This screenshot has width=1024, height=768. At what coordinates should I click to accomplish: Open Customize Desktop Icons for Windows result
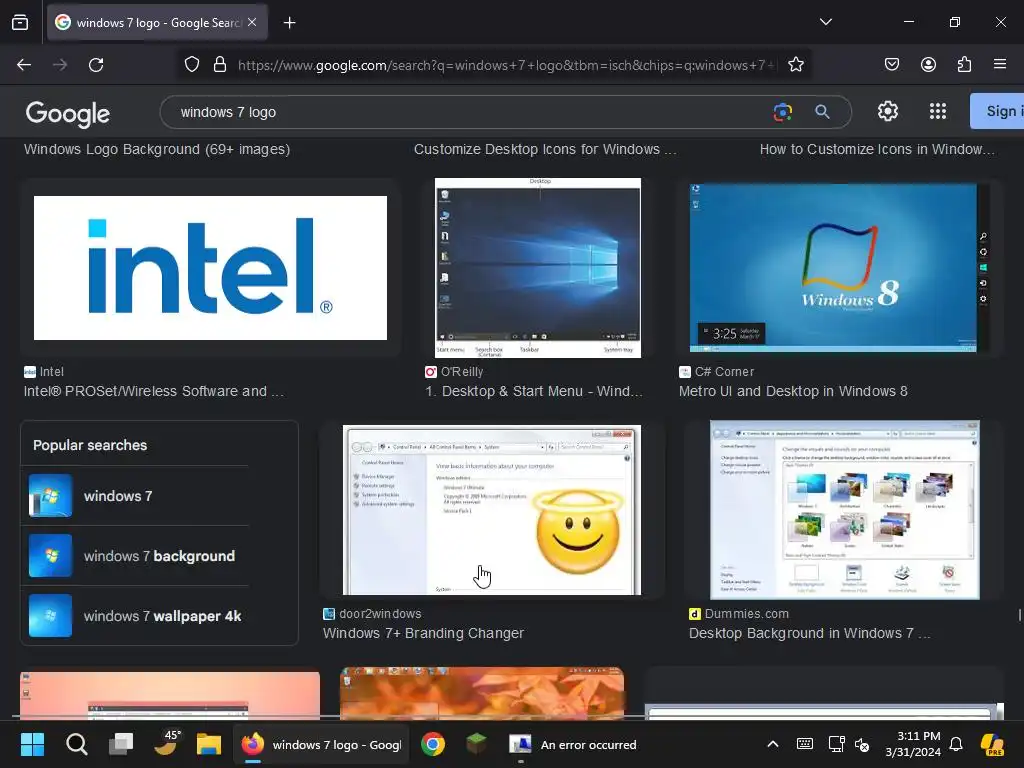click(x=545, y=150)
